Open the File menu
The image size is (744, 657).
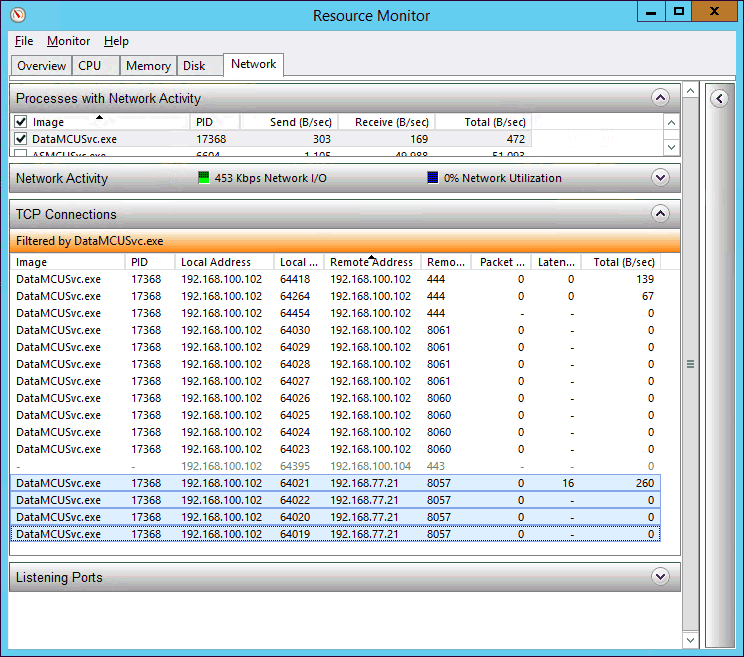[x=24, y=41]
